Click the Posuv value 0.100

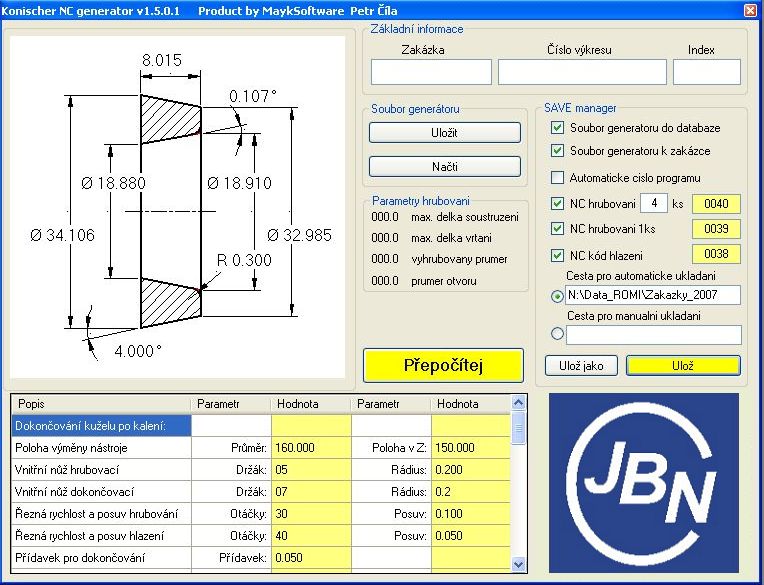(471, 514)
